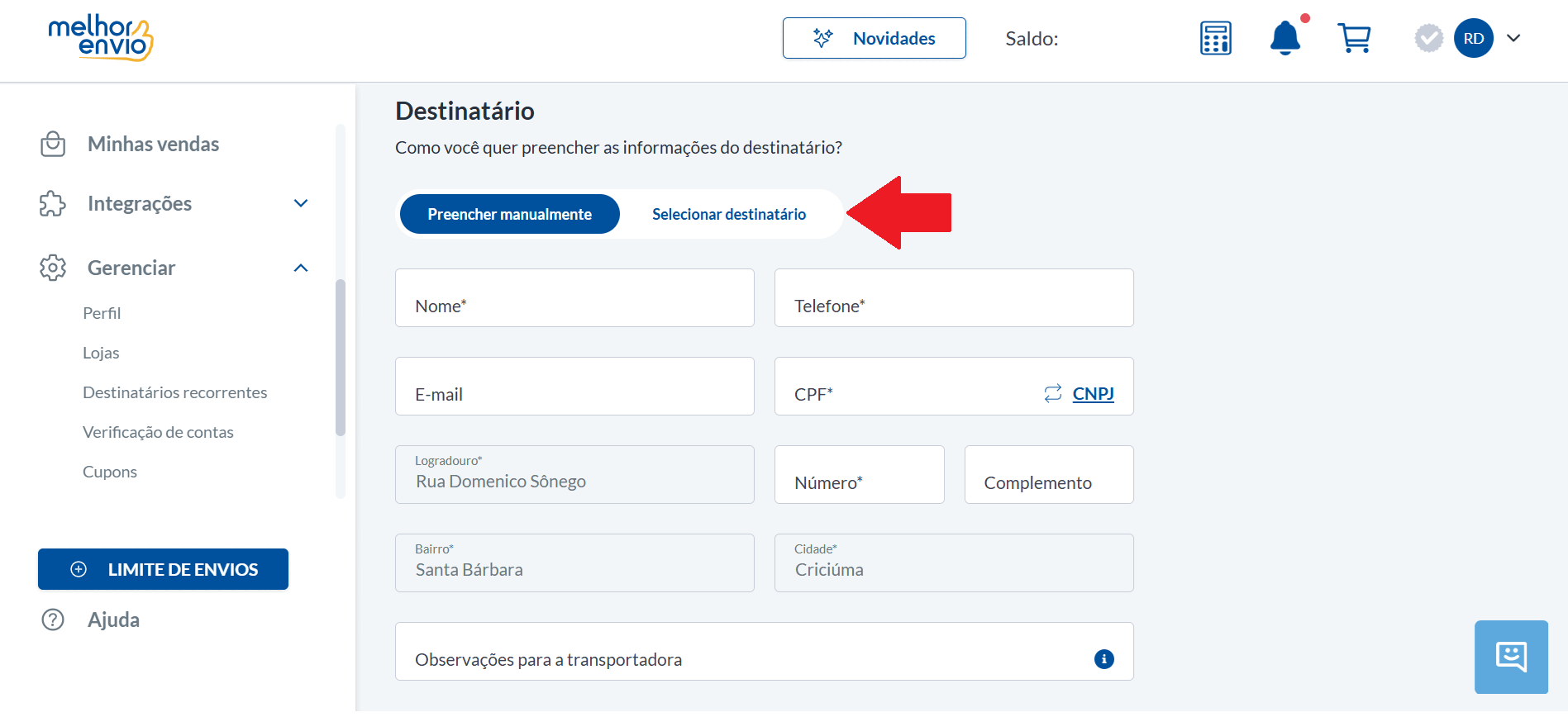Collapse the Gerenciar section
The image size is (1568, 717).
(x=301, y=268)
